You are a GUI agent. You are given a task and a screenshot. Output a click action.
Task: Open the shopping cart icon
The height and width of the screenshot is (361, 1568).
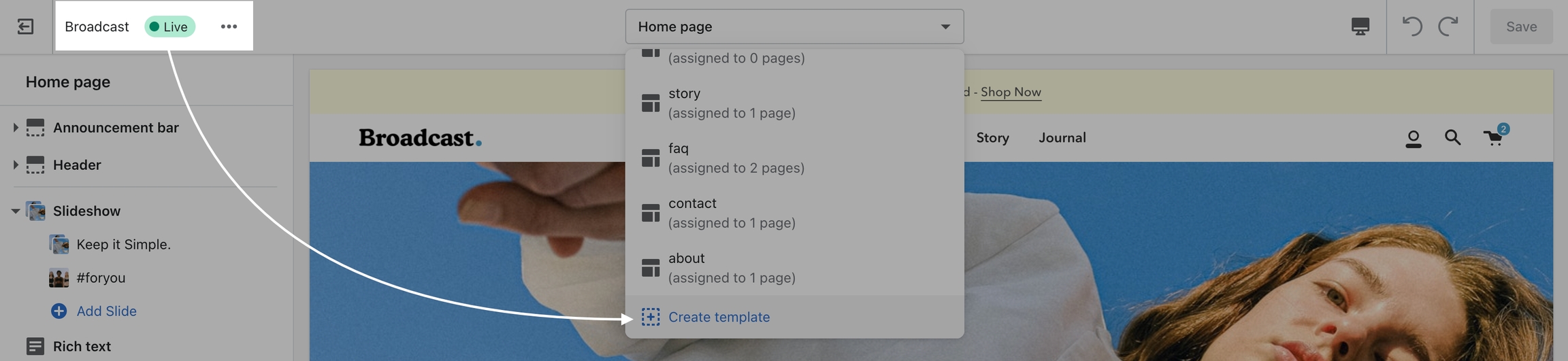(1493, 138)
